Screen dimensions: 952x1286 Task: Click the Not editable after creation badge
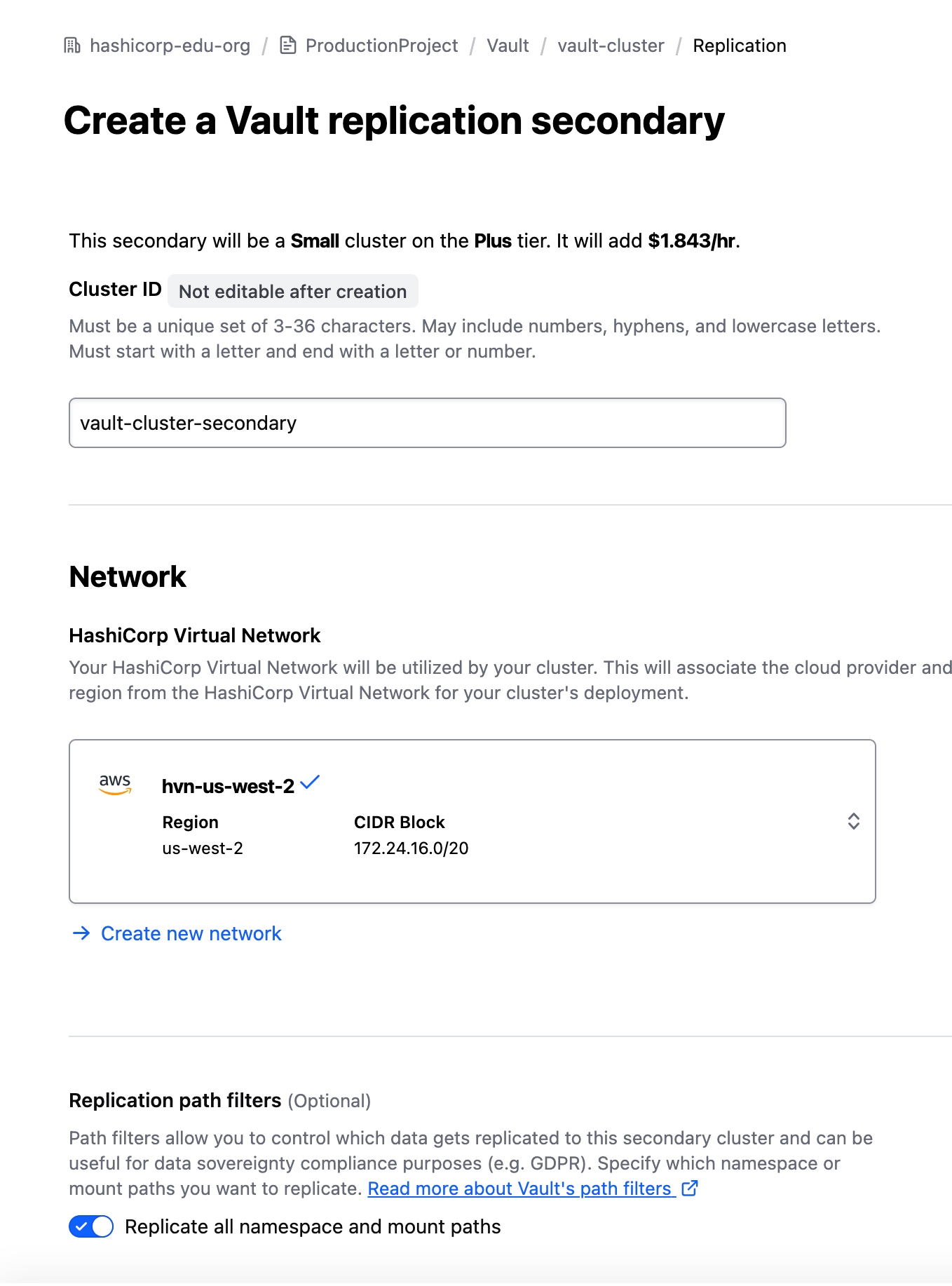[x=292, y=291]
